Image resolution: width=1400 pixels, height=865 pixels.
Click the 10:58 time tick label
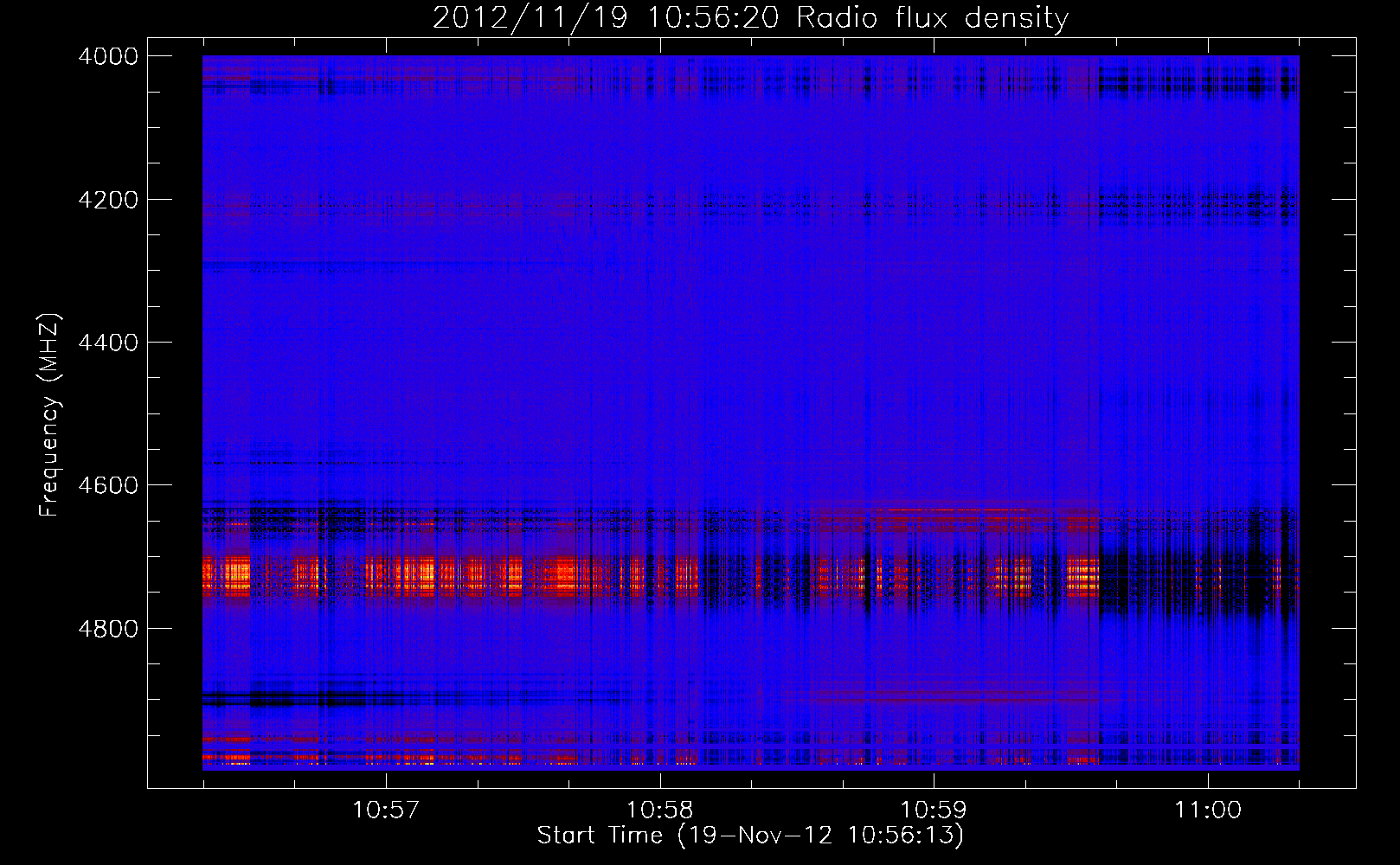[x=660, y=810]
